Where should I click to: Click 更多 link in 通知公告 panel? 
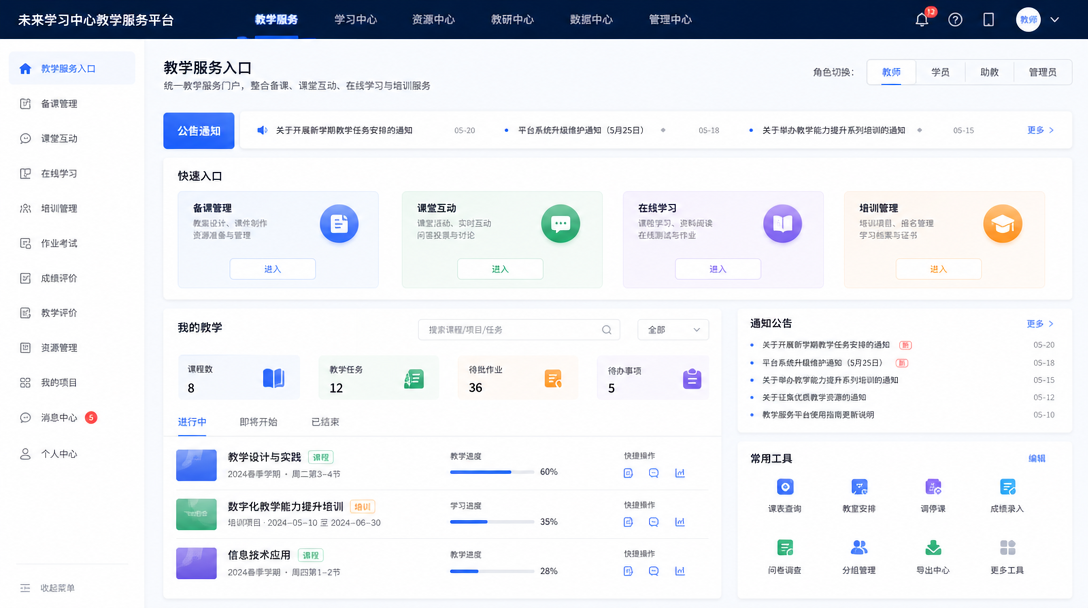click(1040, 323)
